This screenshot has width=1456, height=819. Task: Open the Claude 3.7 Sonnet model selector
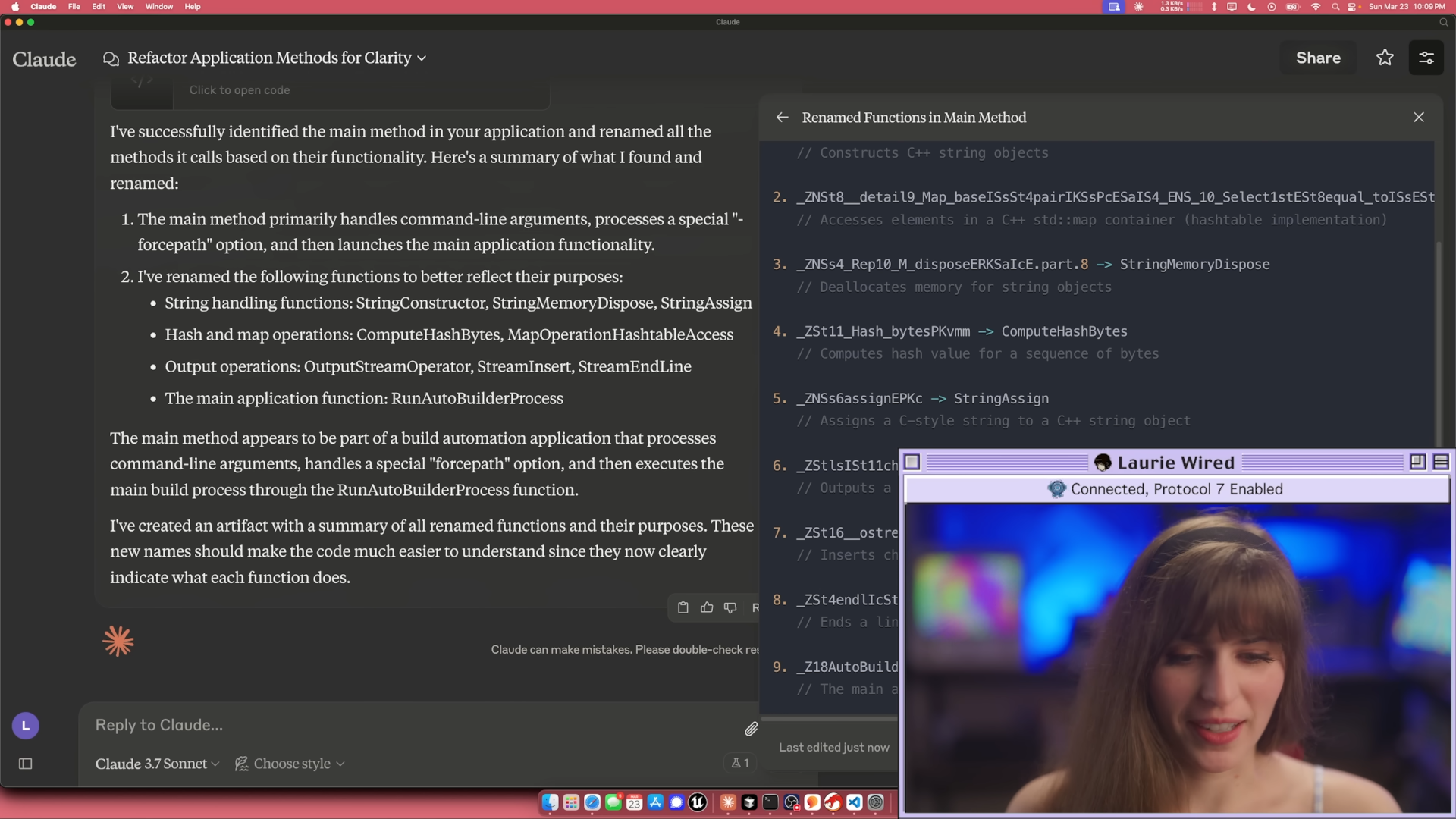tap(157, 764)
